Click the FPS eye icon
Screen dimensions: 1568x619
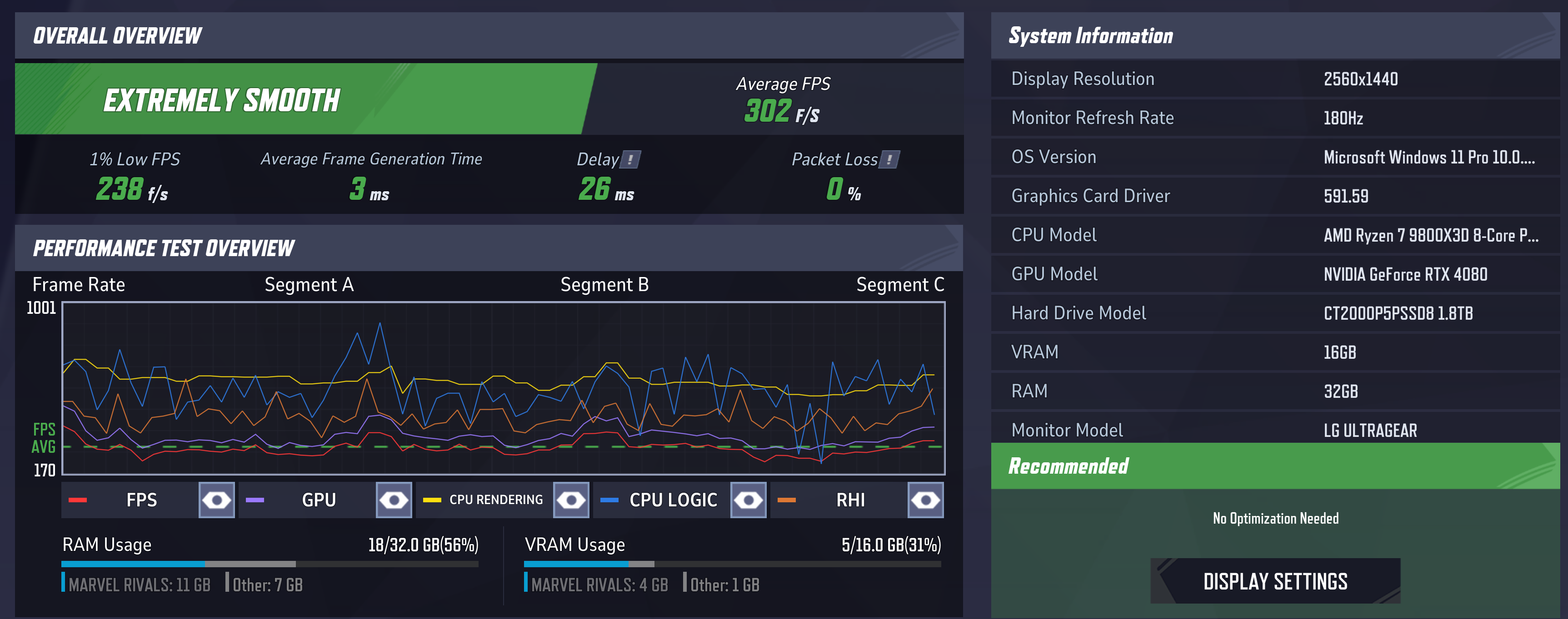point(217,500)
